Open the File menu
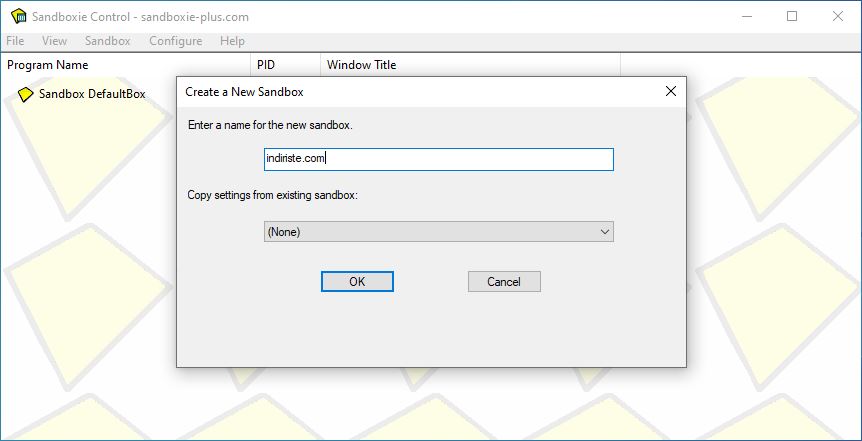The height and width of the screenshot is (441, 862). [x=15, y=41]
